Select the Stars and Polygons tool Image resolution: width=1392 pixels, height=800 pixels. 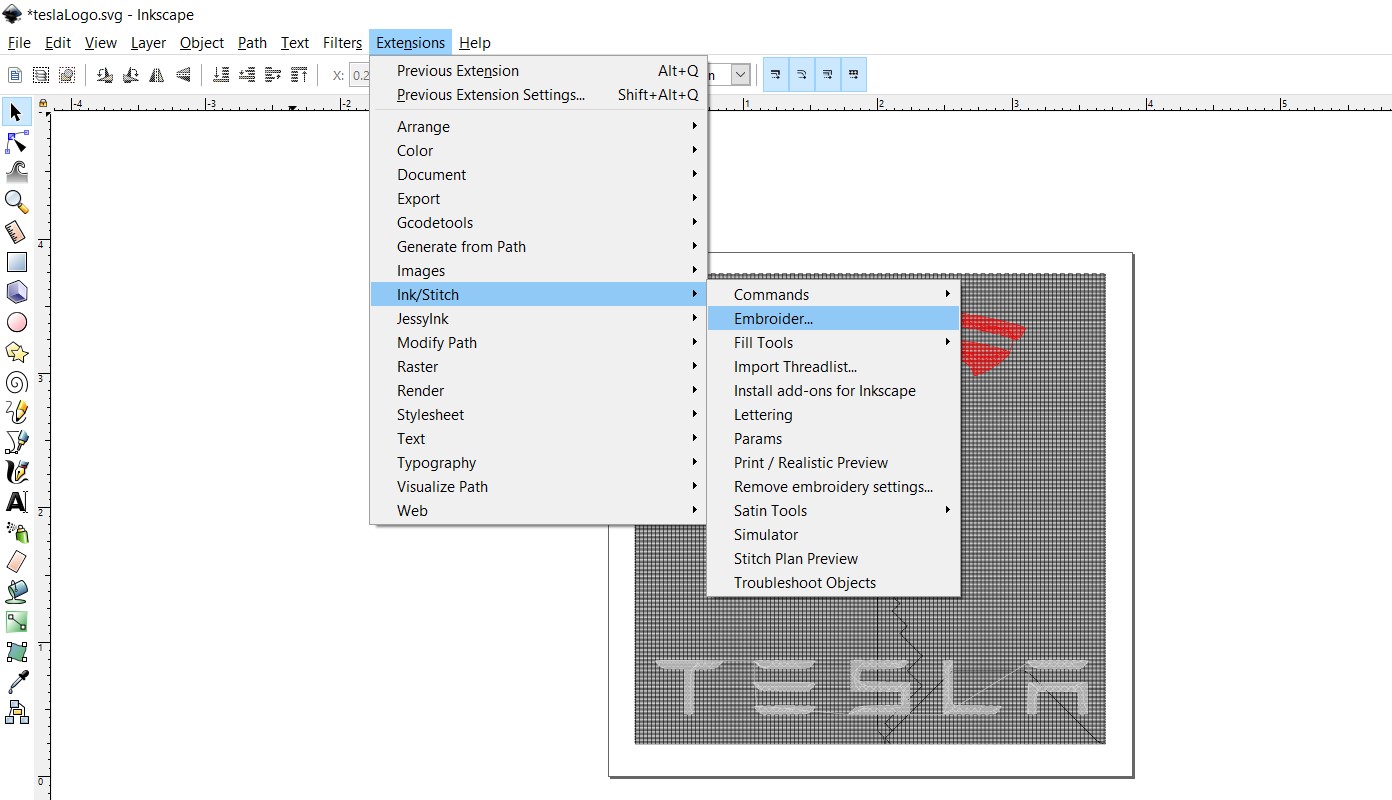16,352
